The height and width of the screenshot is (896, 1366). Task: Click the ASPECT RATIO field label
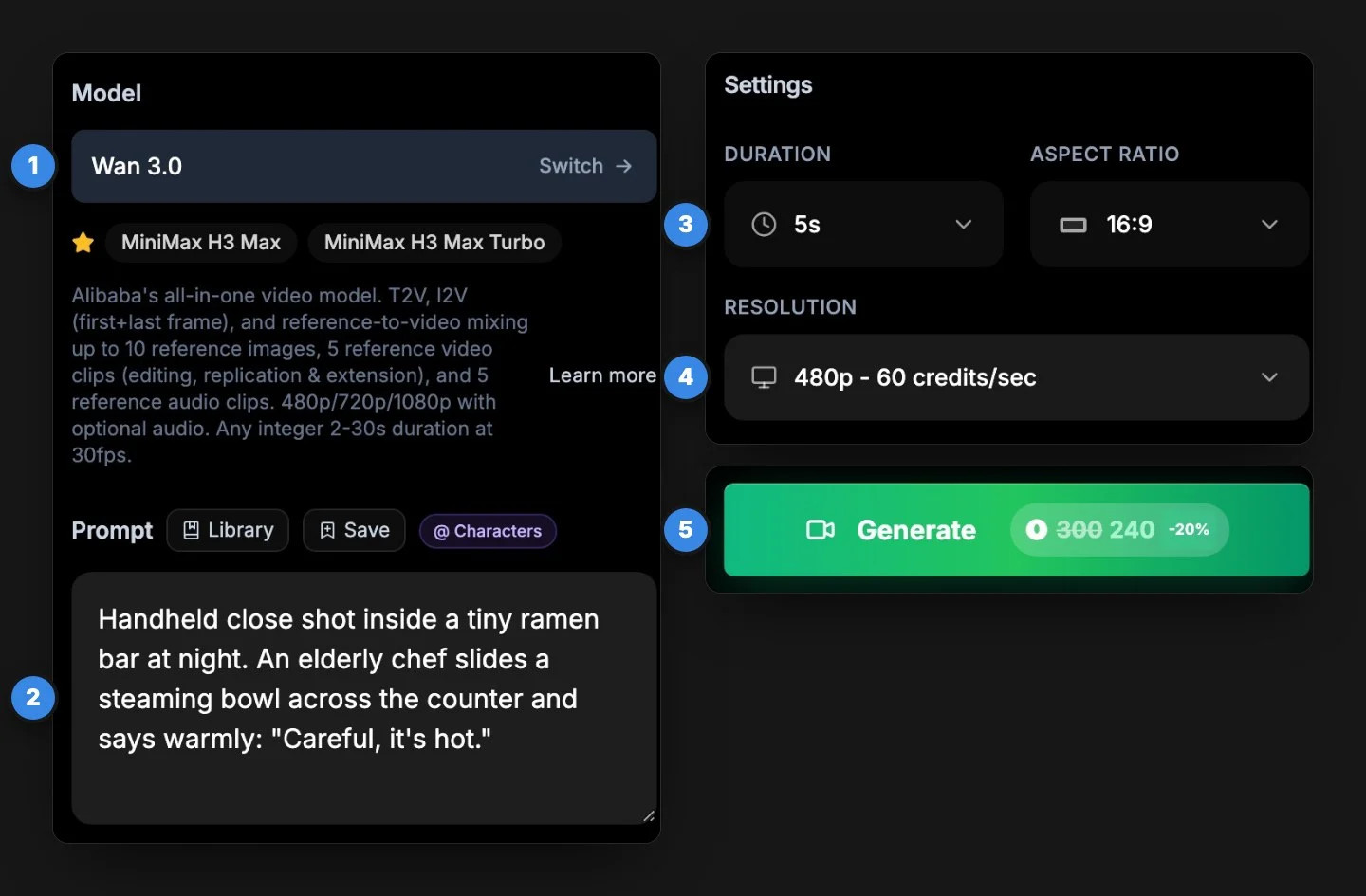coord(1105,155)
